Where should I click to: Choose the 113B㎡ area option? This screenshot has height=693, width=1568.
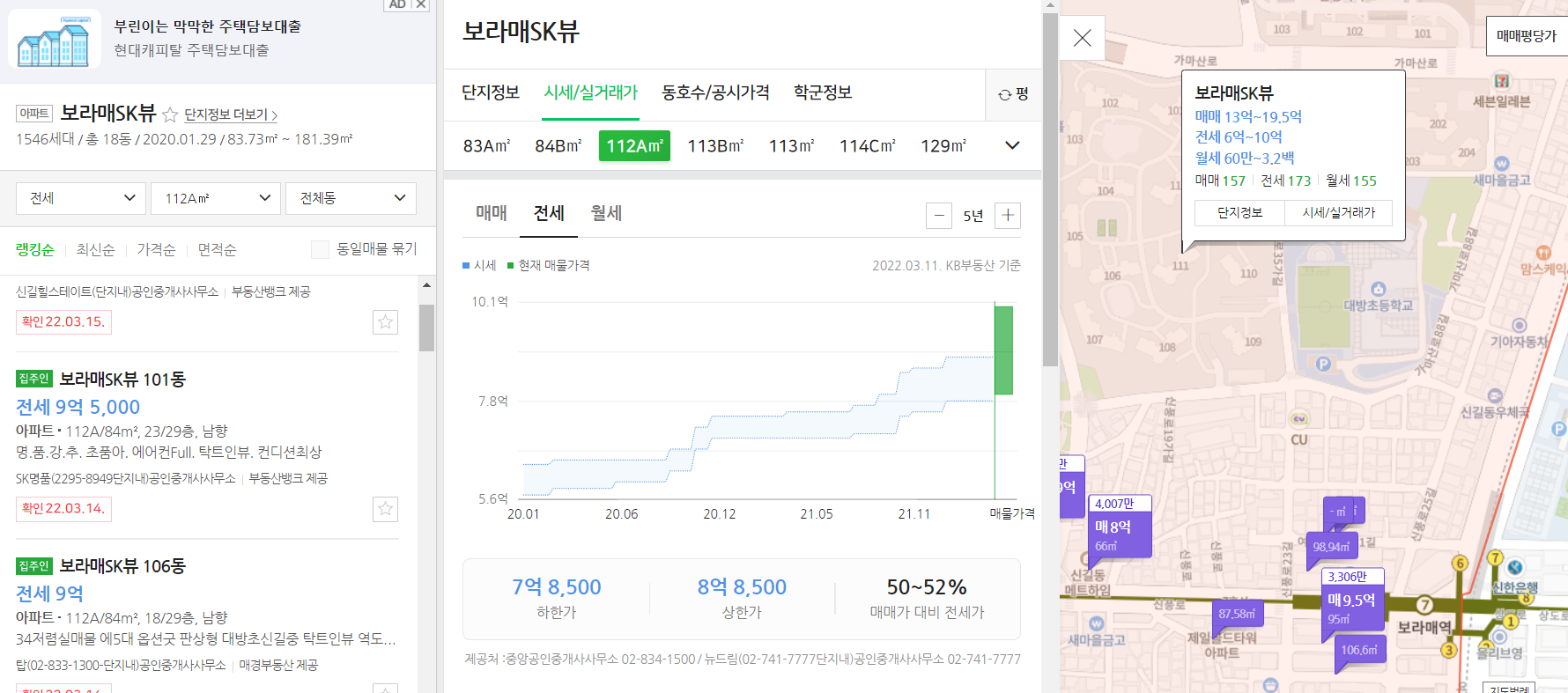[x=715, y=146]
